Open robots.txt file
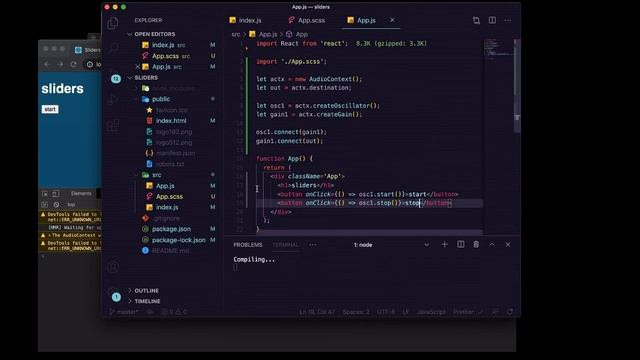The width and height of the screenshot is (640, 360). point(170,164)
